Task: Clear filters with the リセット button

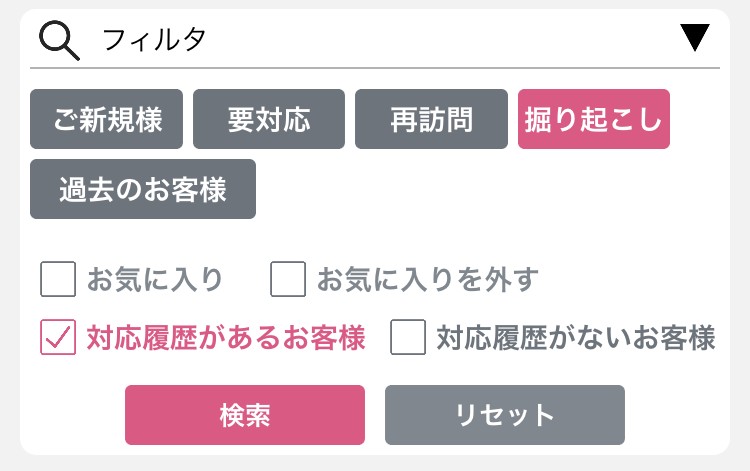Action: 505,415
